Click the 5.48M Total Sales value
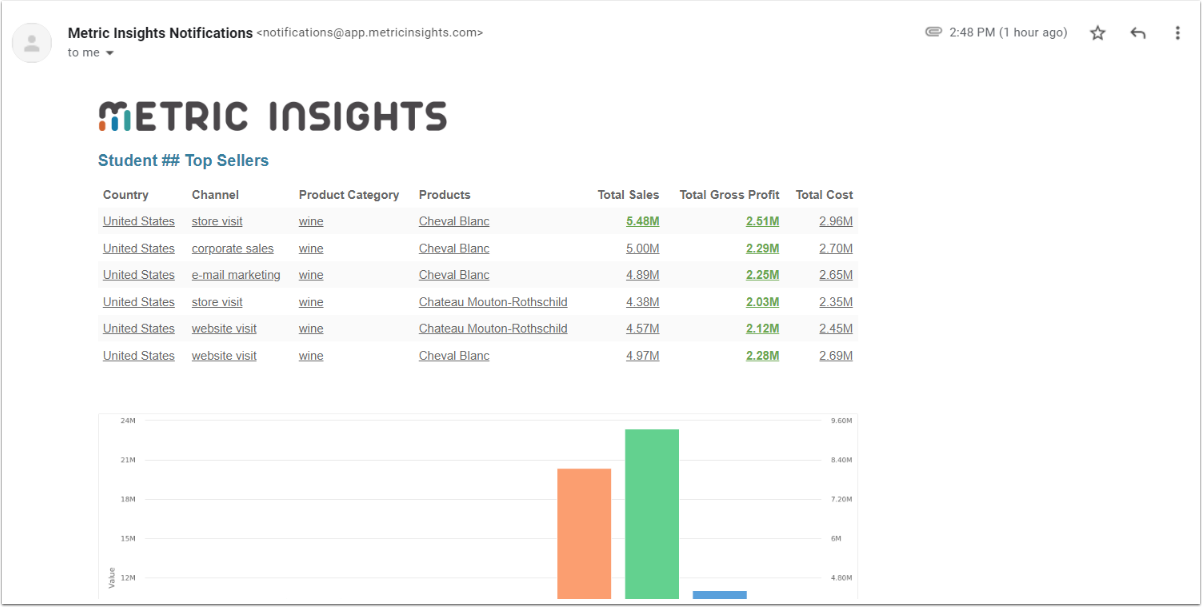 [x=642, y=221]
